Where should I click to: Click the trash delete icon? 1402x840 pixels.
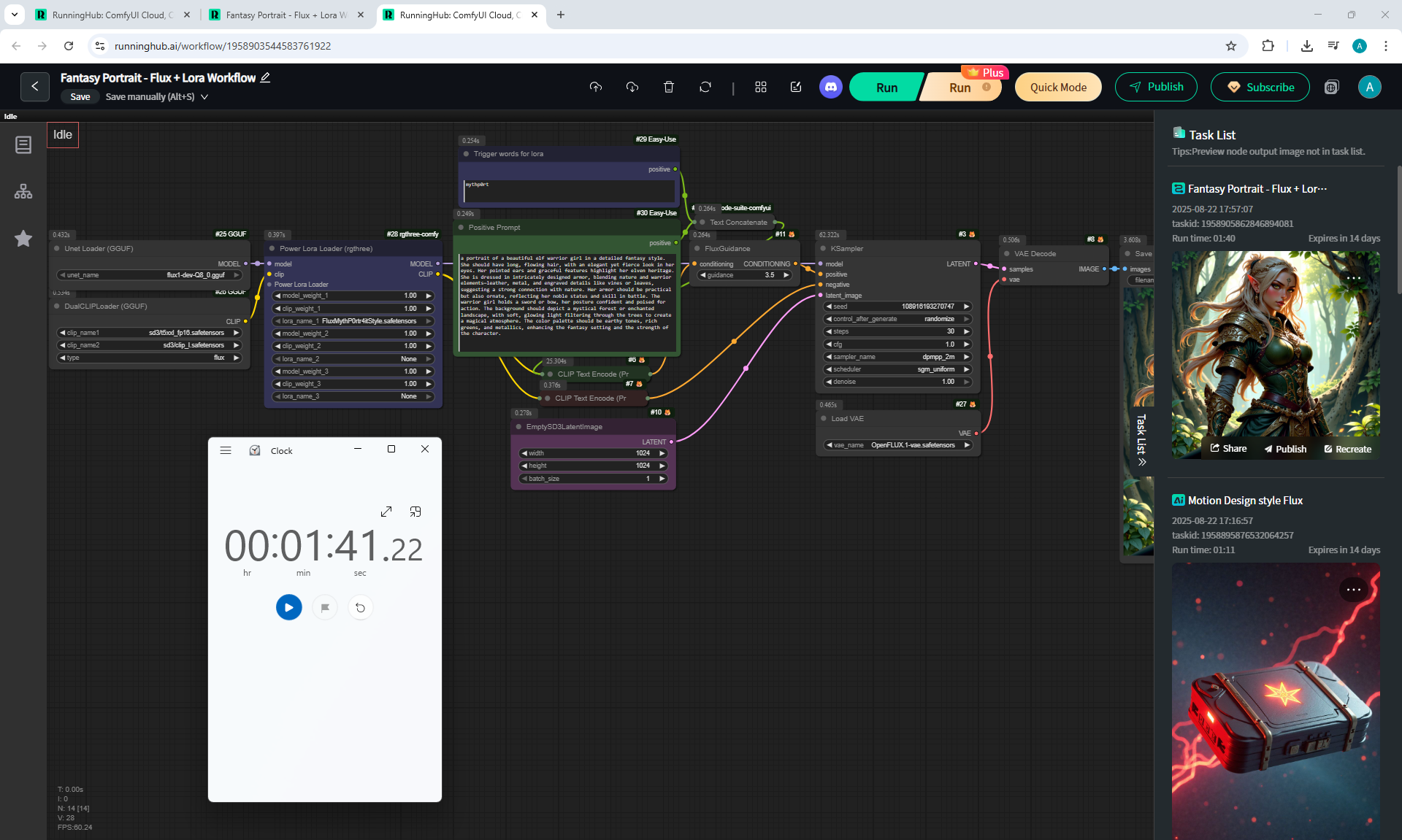pyautogui.click(x=668, y=87)
